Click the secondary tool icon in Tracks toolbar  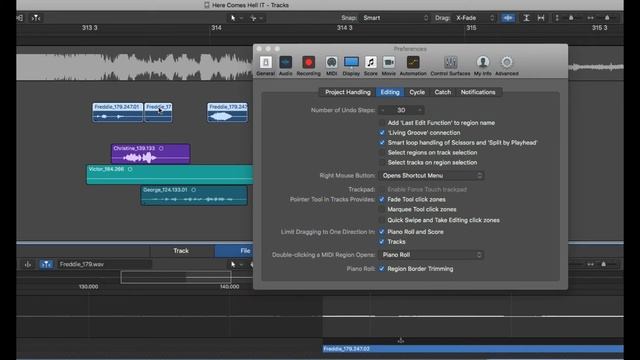pos(253,18)
